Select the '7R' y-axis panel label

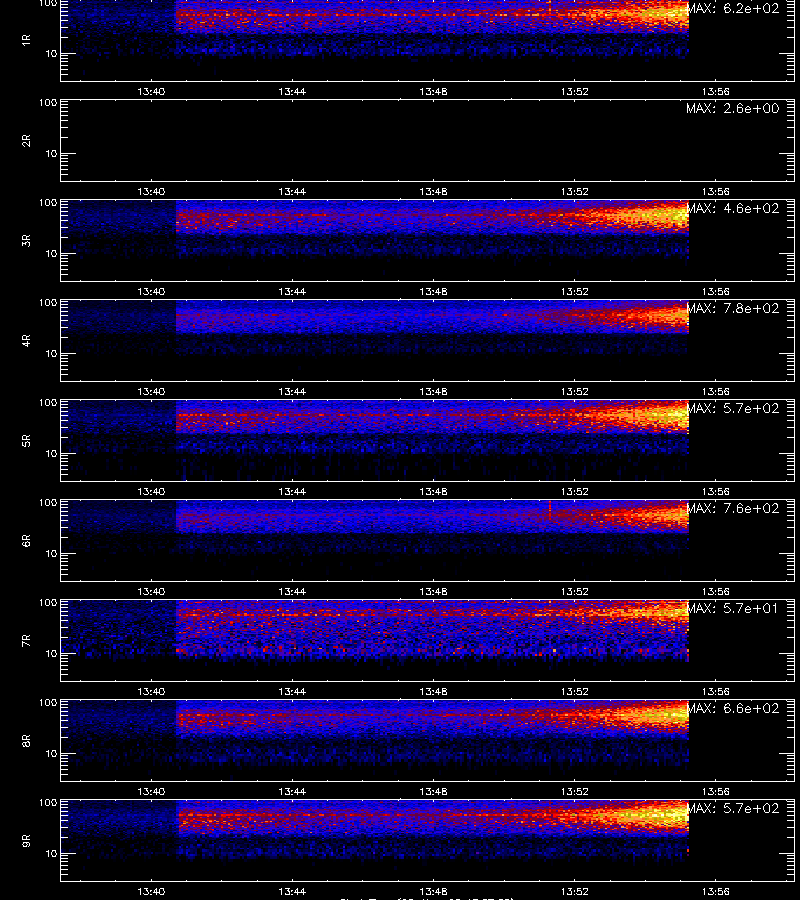click(26, 641)
